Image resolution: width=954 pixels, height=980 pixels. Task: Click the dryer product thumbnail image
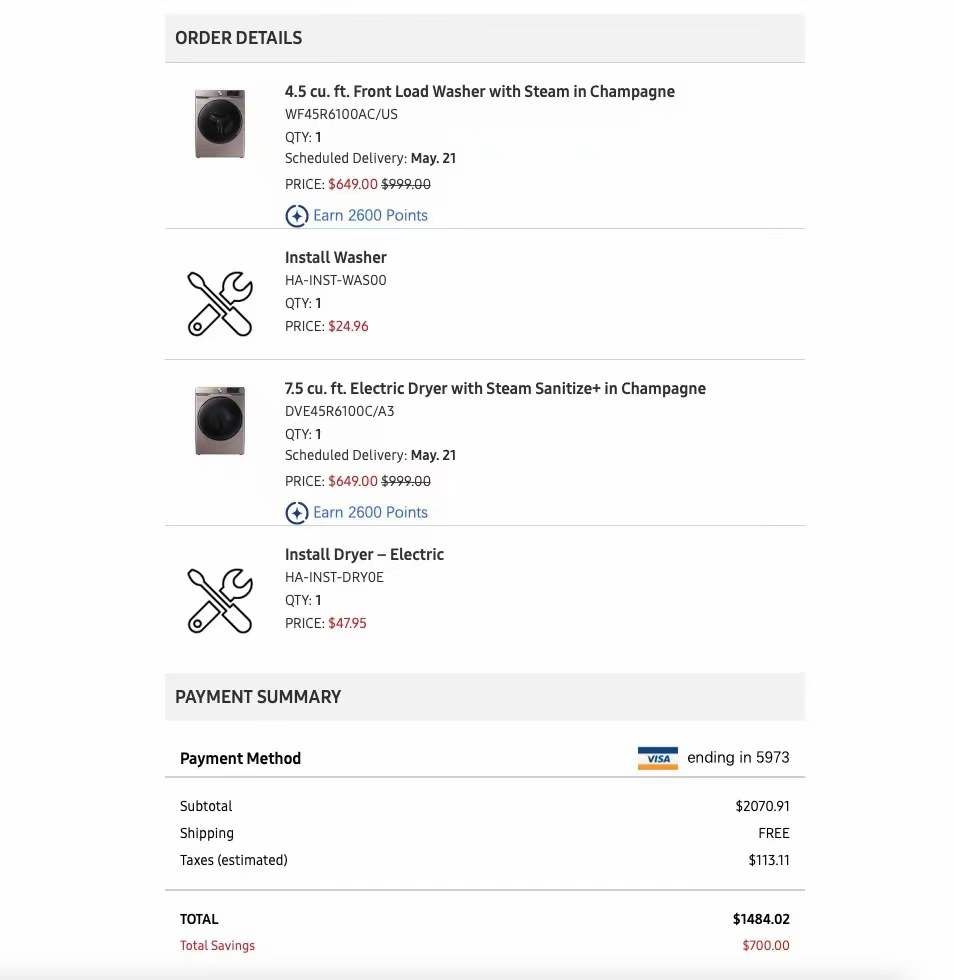click(x=220, y=421)
